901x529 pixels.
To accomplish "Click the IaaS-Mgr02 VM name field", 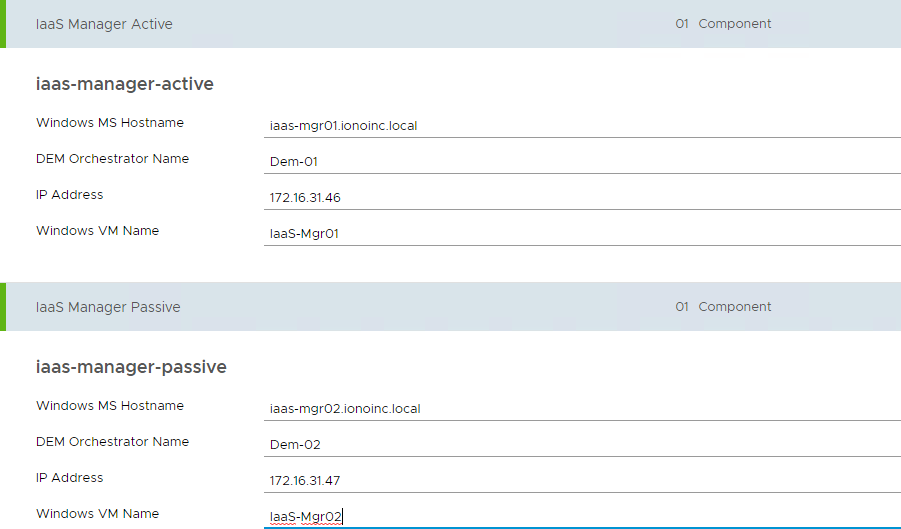I will (x=580, y=517).
